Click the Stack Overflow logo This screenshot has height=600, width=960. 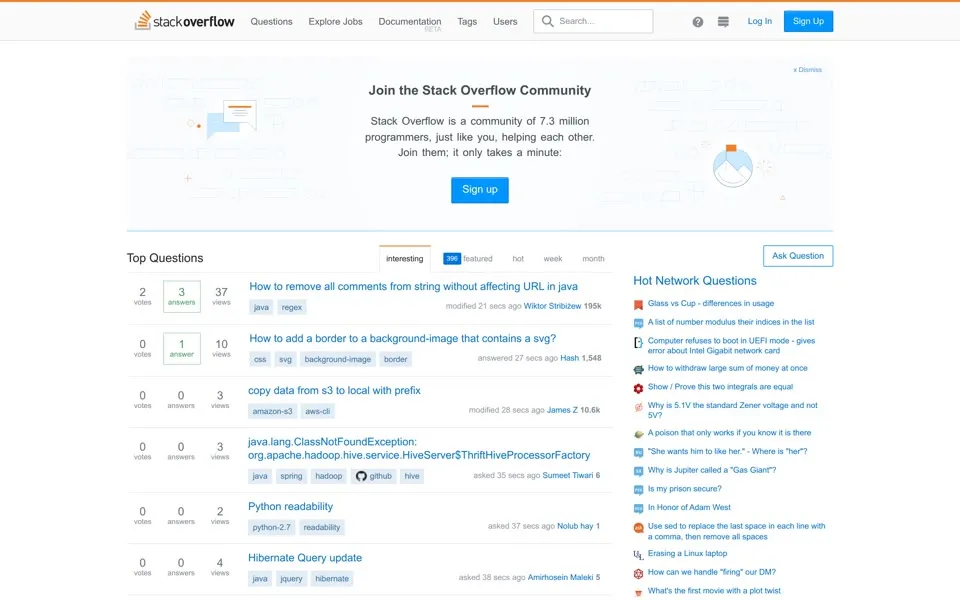click(x=184, y=21)
